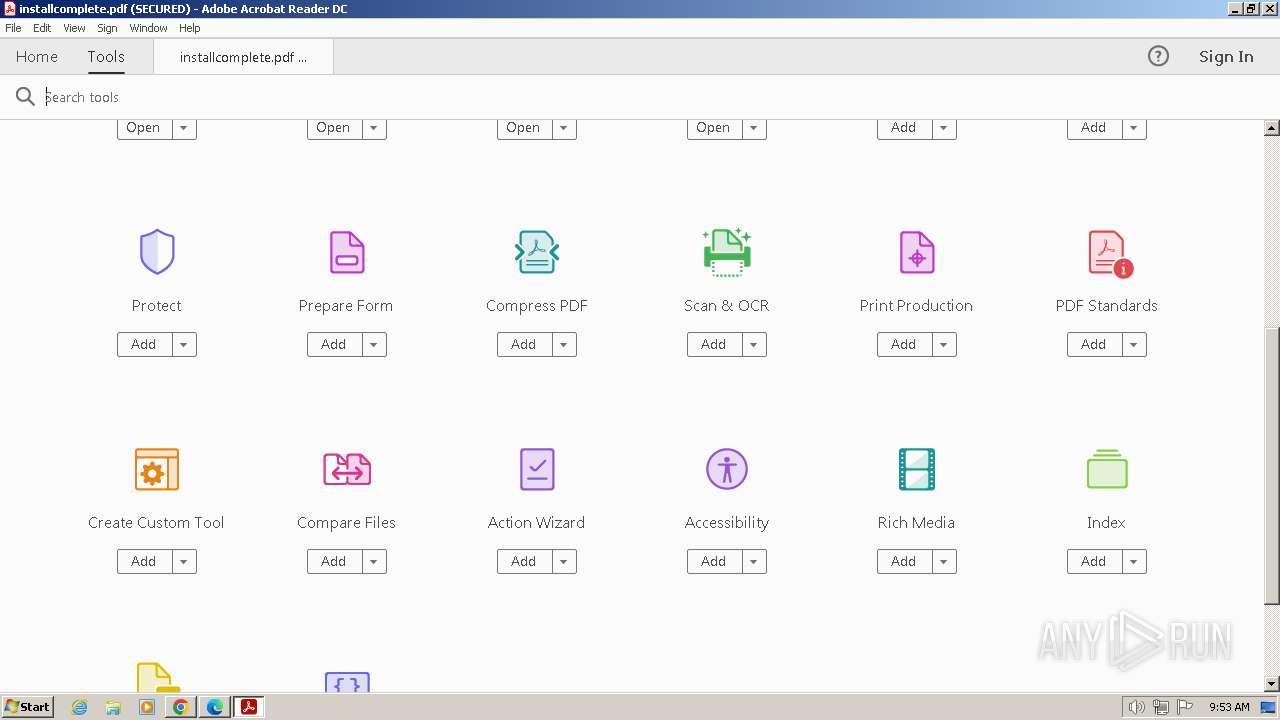This screenshot has width=1280, height=720.
Task: Open dropdown arrow for Compress PDF Add
Action: click(x=564, y=344)
